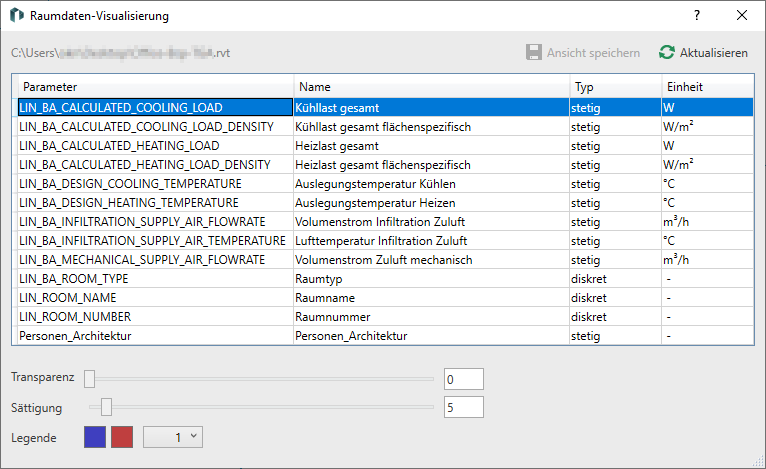
Task: Click the Transparenz slider handle
Action: (89, 379)
